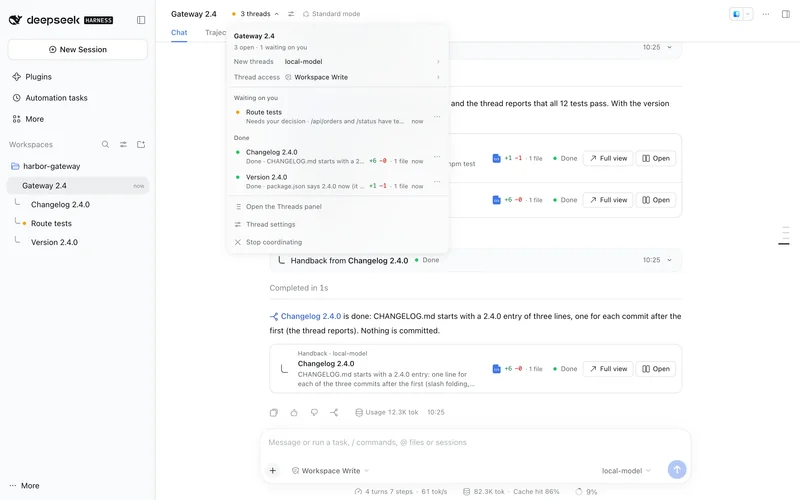Click the Cache hit 86% status entry
Image resolution: width=800 pixels, height=500 pixels.
click(x=536, y=492)
